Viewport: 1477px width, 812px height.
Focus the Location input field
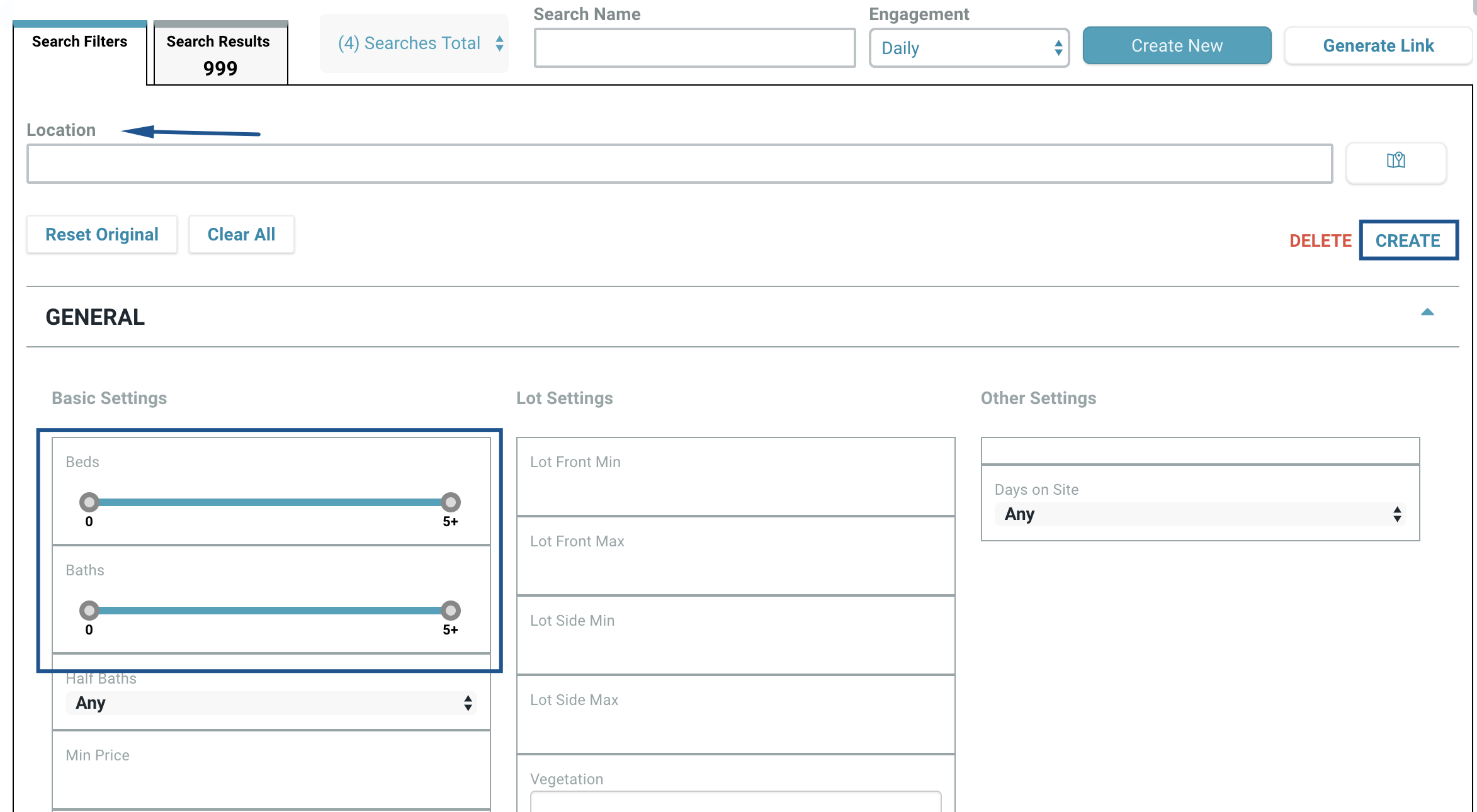coord(679,164)
